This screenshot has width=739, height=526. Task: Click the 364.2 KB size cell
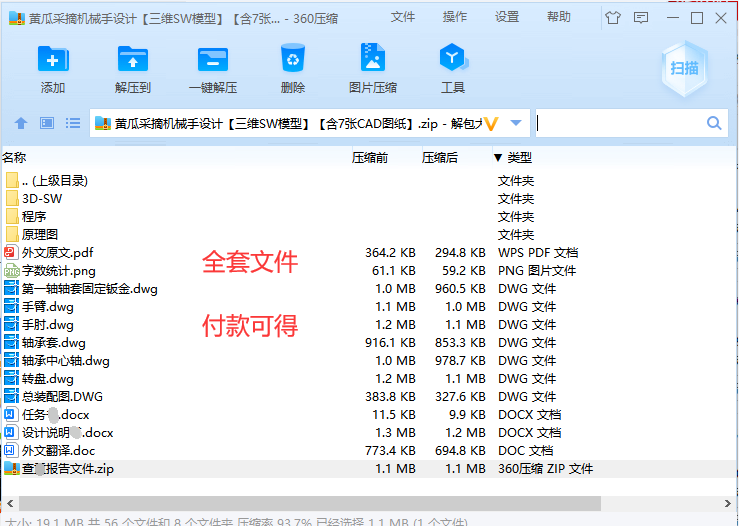390,253
